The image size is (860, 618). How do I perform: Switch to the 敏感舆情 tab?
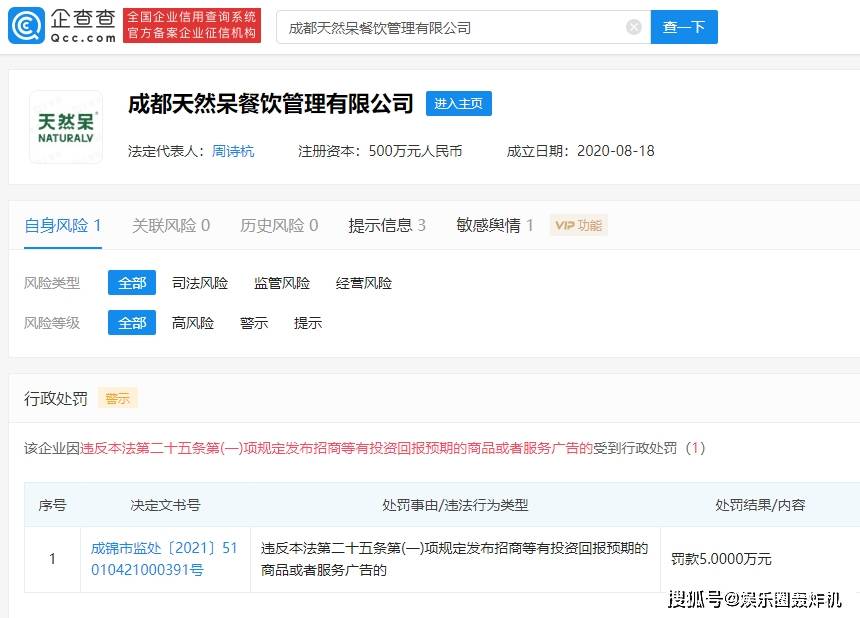coord(495,225)
